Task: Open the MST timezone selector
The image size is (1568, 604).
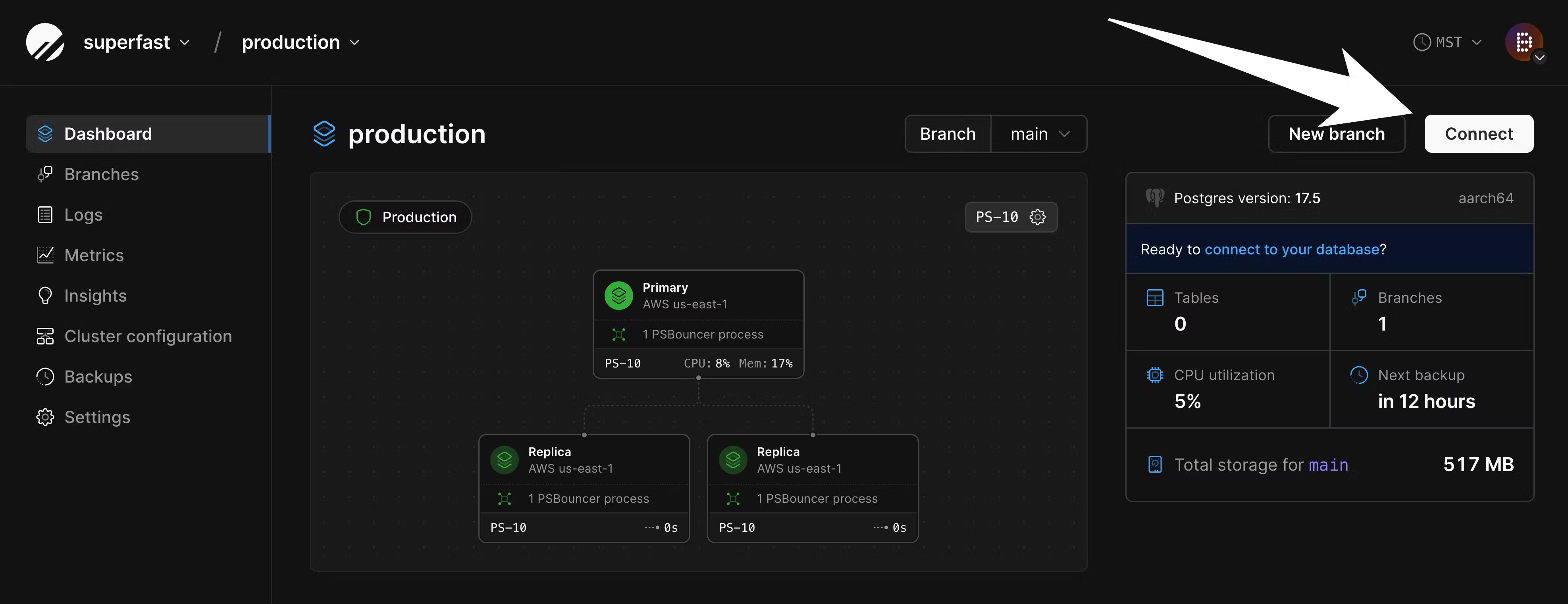Action: click(1447, 42)
